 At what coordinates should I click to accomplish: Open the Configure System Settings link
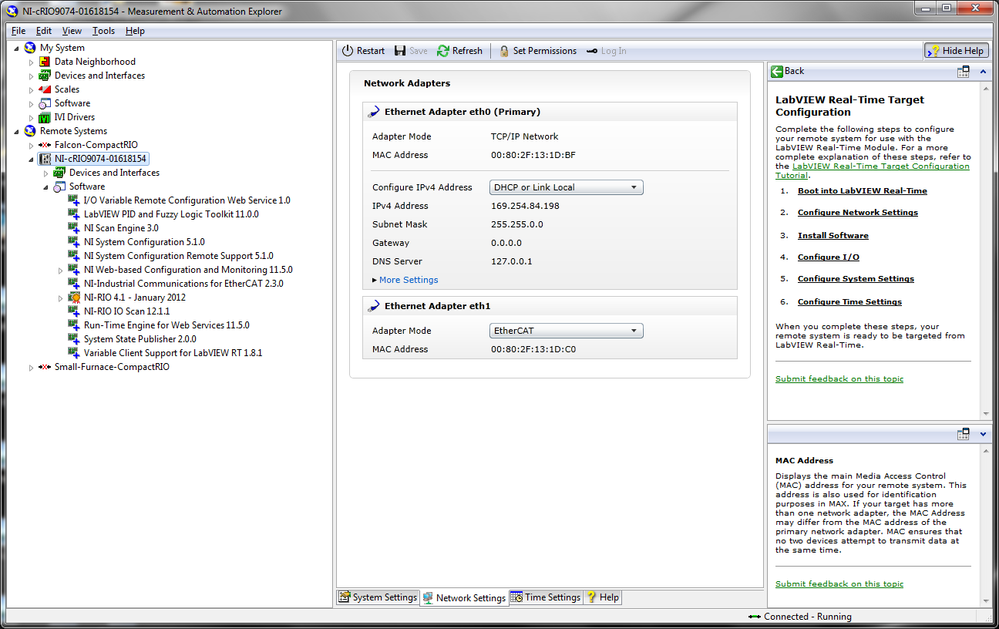point(856,278)
